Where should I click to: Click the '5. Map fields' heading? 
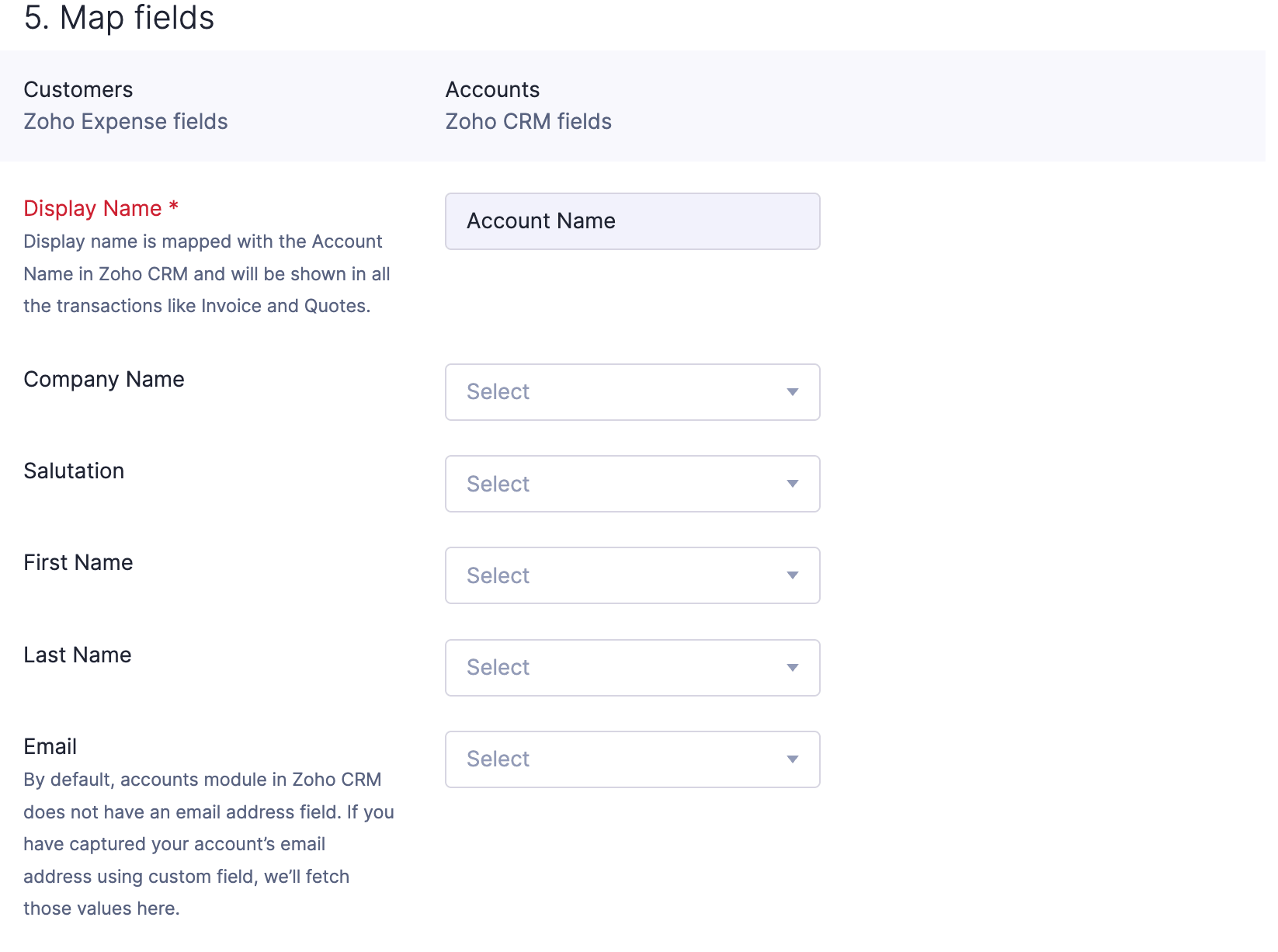(119, 18)
